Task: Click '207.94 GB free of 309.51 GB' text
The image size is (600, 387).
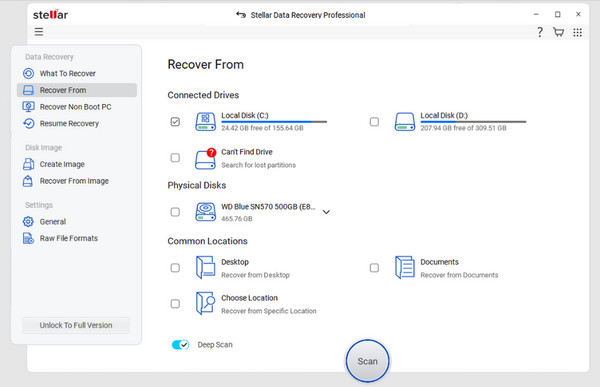Action: [463, 128]
